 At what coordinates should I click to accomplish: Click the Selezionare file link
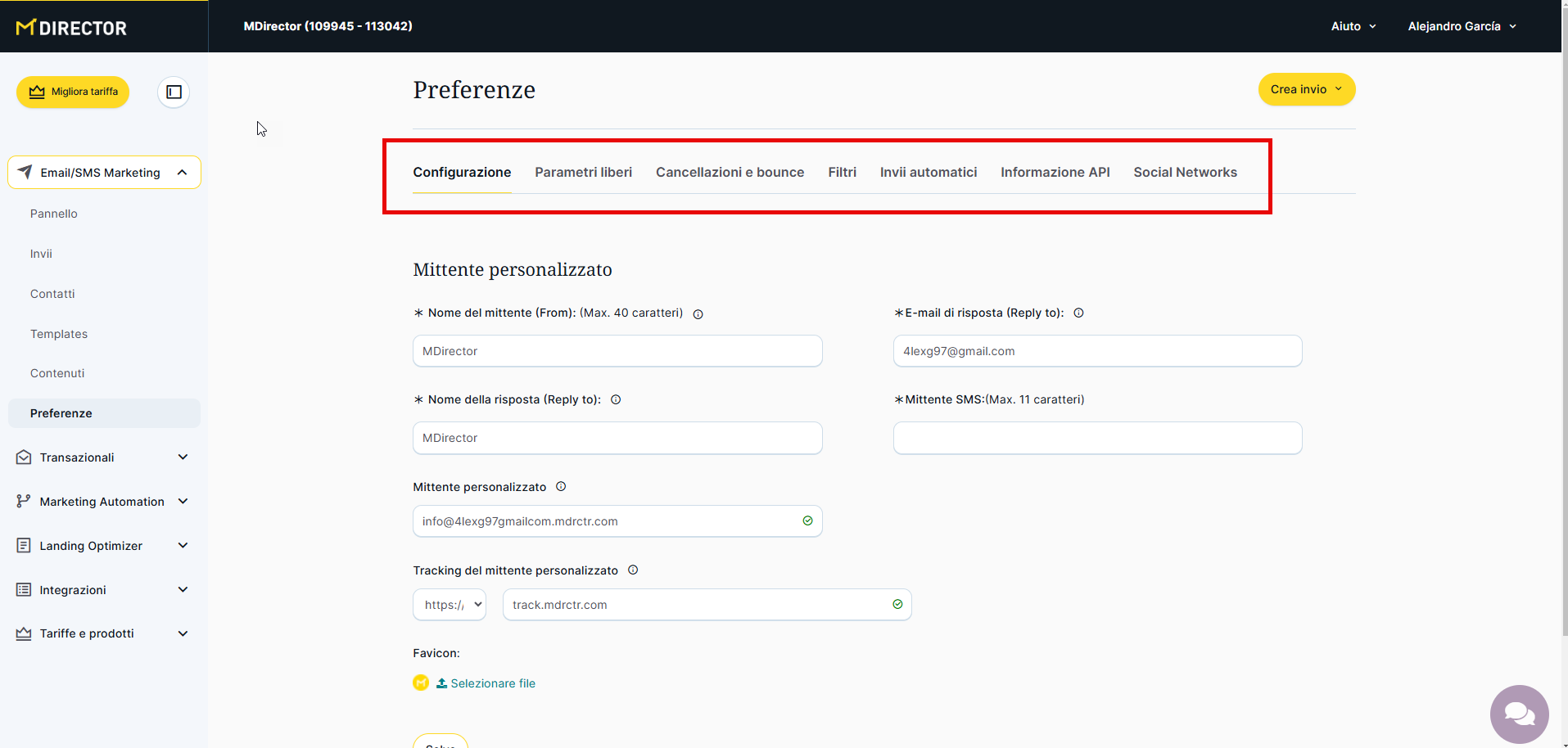point(492,683)
